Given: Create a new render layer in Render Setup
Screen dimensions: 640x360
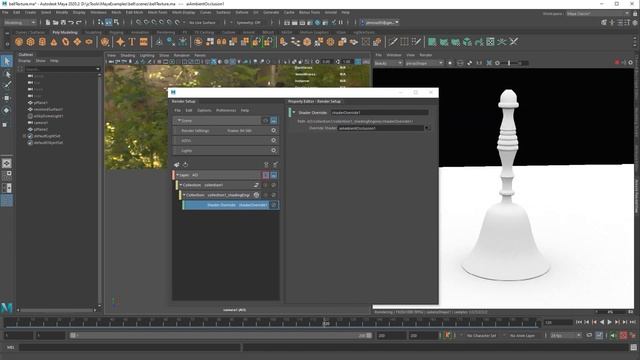Looking at the screenshot, I should tap(176, 164).
